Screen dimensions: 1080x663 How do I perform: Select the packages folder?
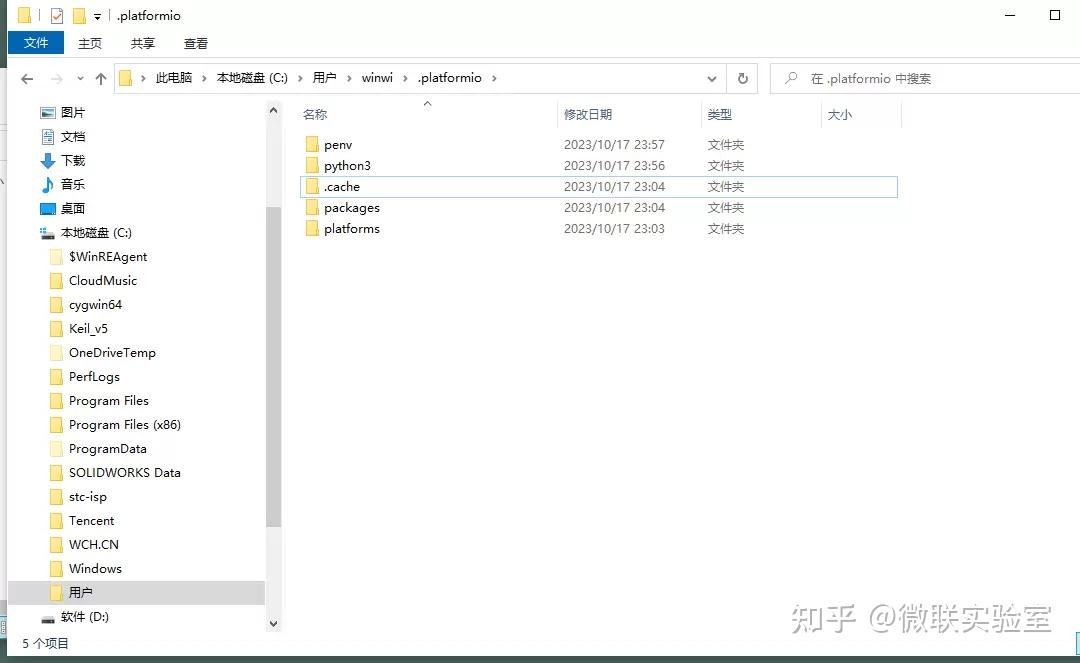[352, 207]
